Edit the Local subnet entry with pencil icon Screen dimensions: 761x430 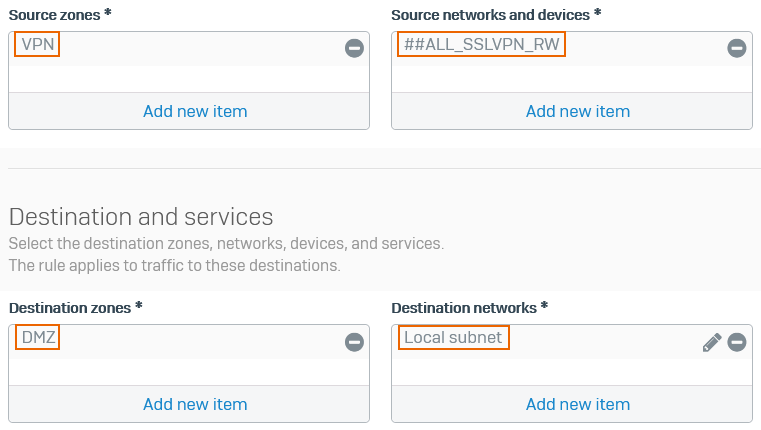(x=711, y=342)
